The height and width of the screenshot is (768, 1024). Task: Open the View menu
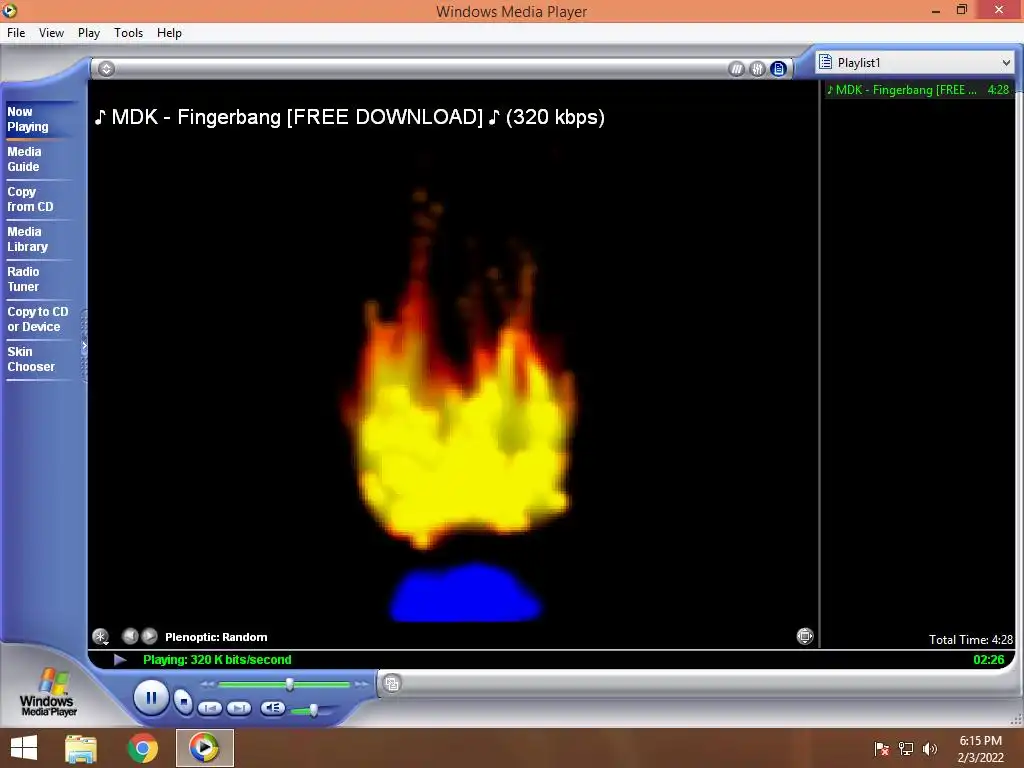click(51, 33)
